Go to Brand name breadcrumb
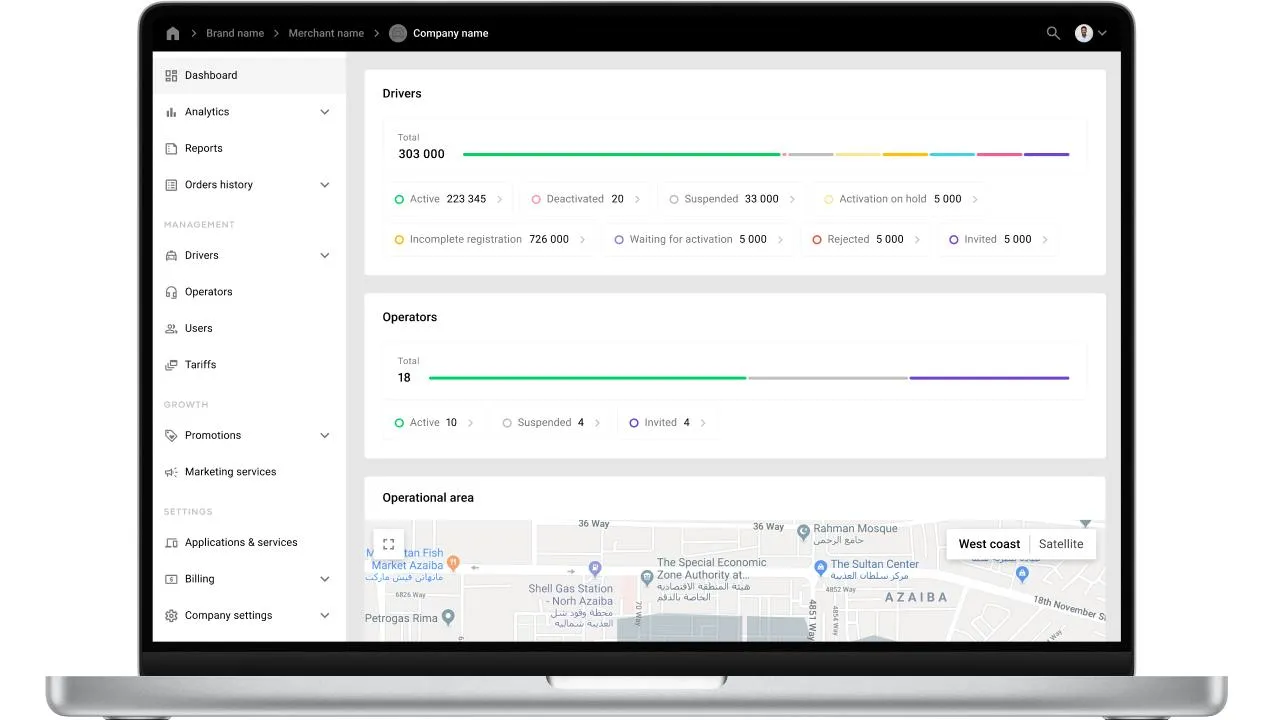The width and height of the screenshot is (1280, 720). [235, 33]
